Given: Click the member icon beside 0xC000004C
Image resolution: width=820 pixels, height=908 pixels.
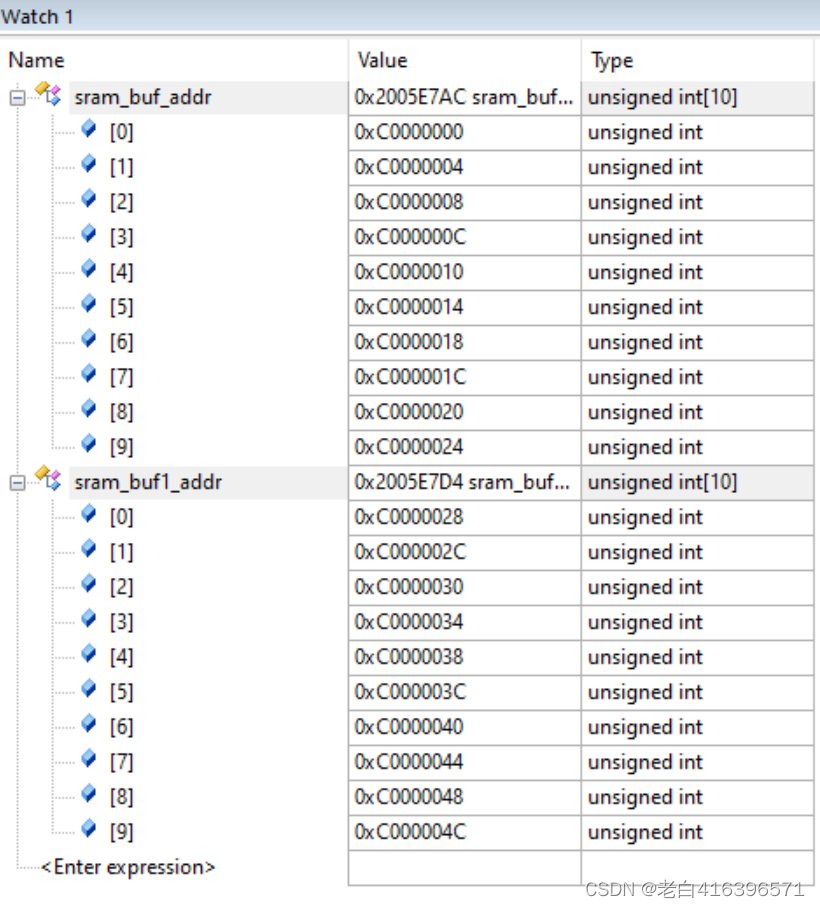Looking at the screenshot, I should tap(89, 829).
